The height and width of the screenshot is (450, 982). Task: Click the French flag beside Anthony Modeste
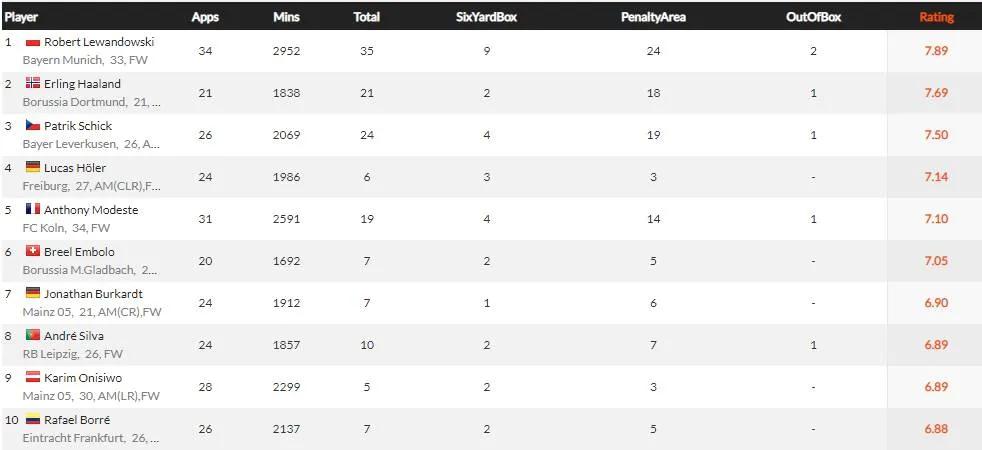click(33, 210)
